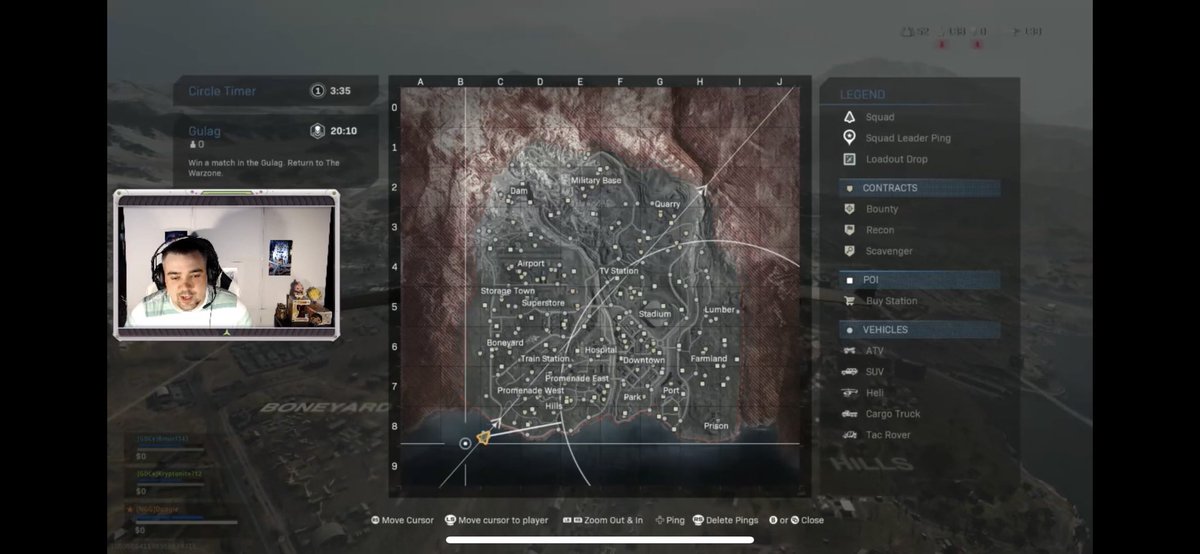Select the Move Cursor prompt label

(408, 520)
